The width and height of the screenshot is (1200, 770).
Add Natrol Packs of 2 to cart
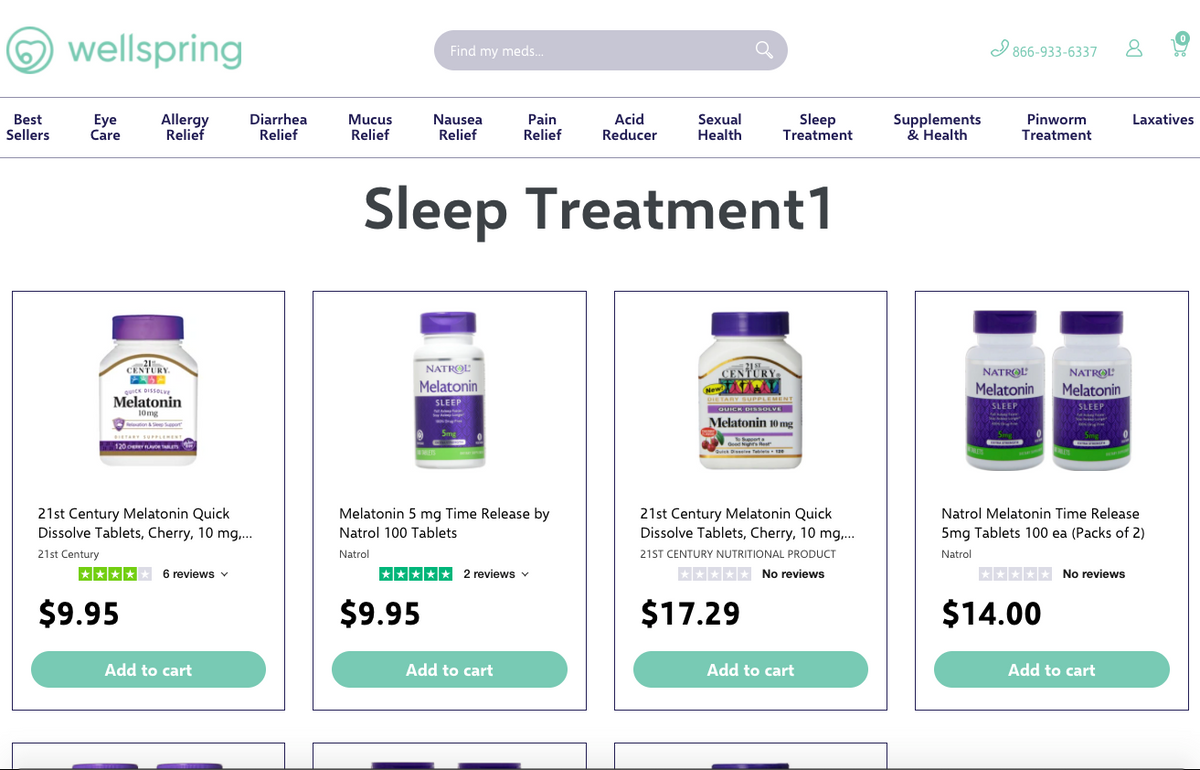coord(1051,670)
